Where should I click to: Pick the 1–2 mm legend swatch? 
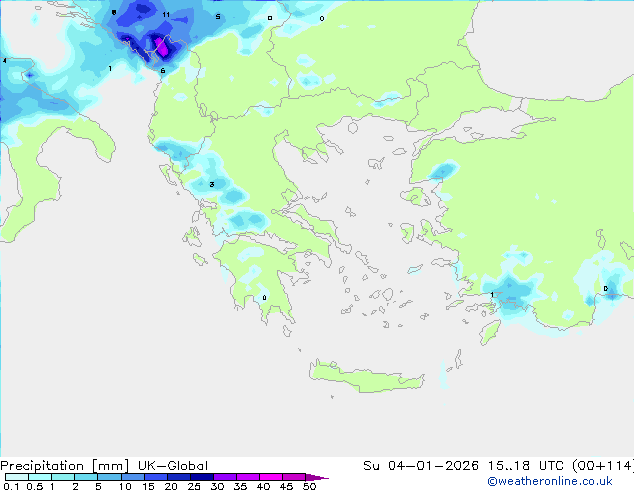coord(63,477)
